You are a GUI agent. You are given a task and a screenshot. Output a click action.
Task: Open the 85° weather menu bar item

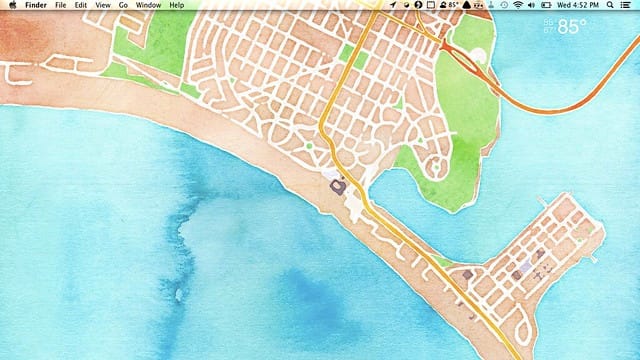[449, 5]
